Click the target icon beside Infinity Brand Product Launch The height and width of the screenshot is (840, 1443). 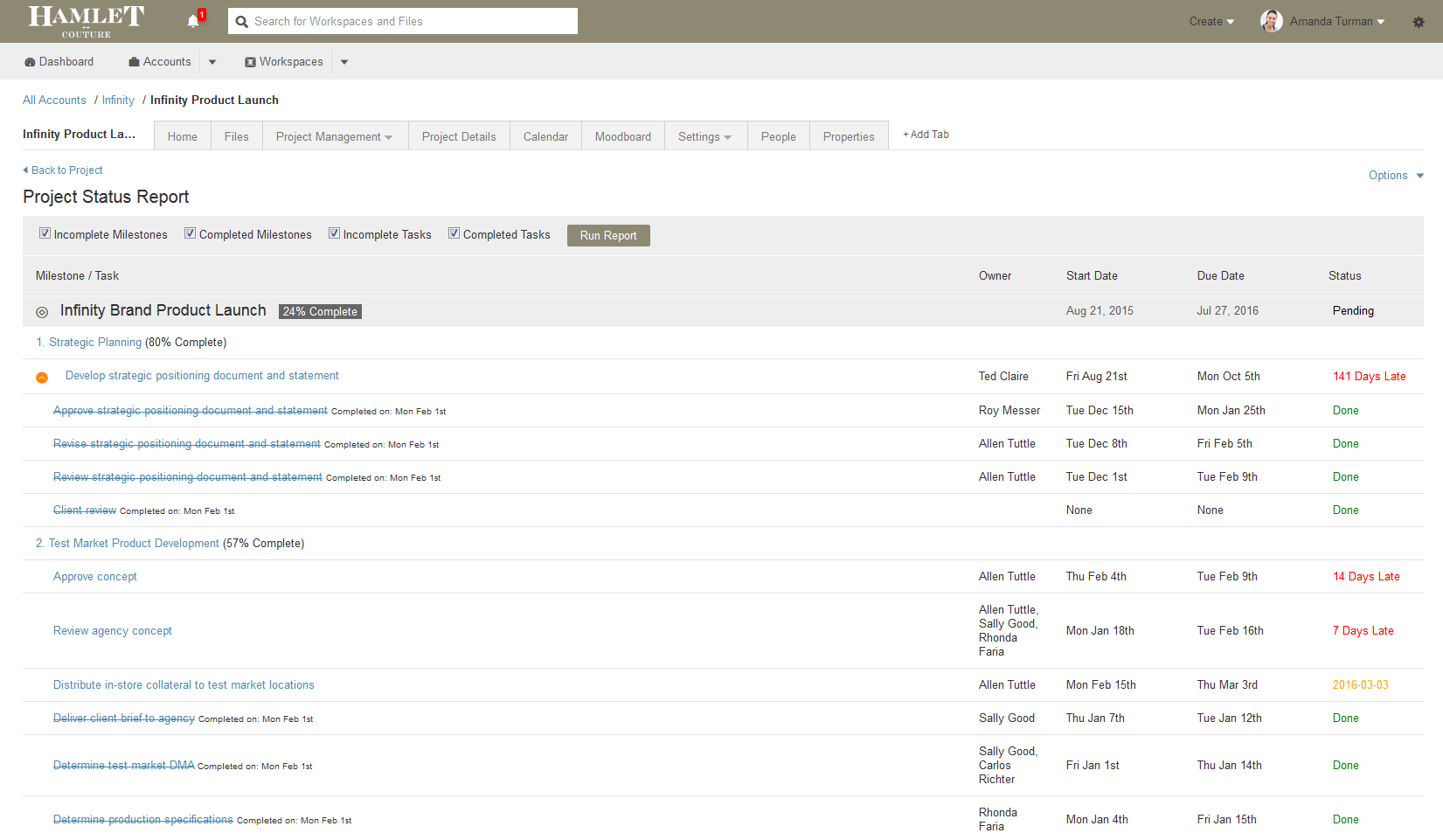[42, 312]
